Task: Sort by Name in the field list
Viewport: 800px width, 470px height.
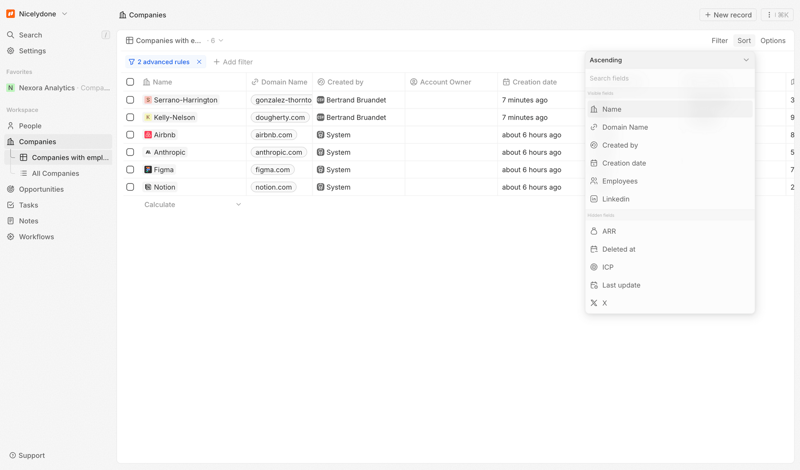Action: [x=669, y=109]
